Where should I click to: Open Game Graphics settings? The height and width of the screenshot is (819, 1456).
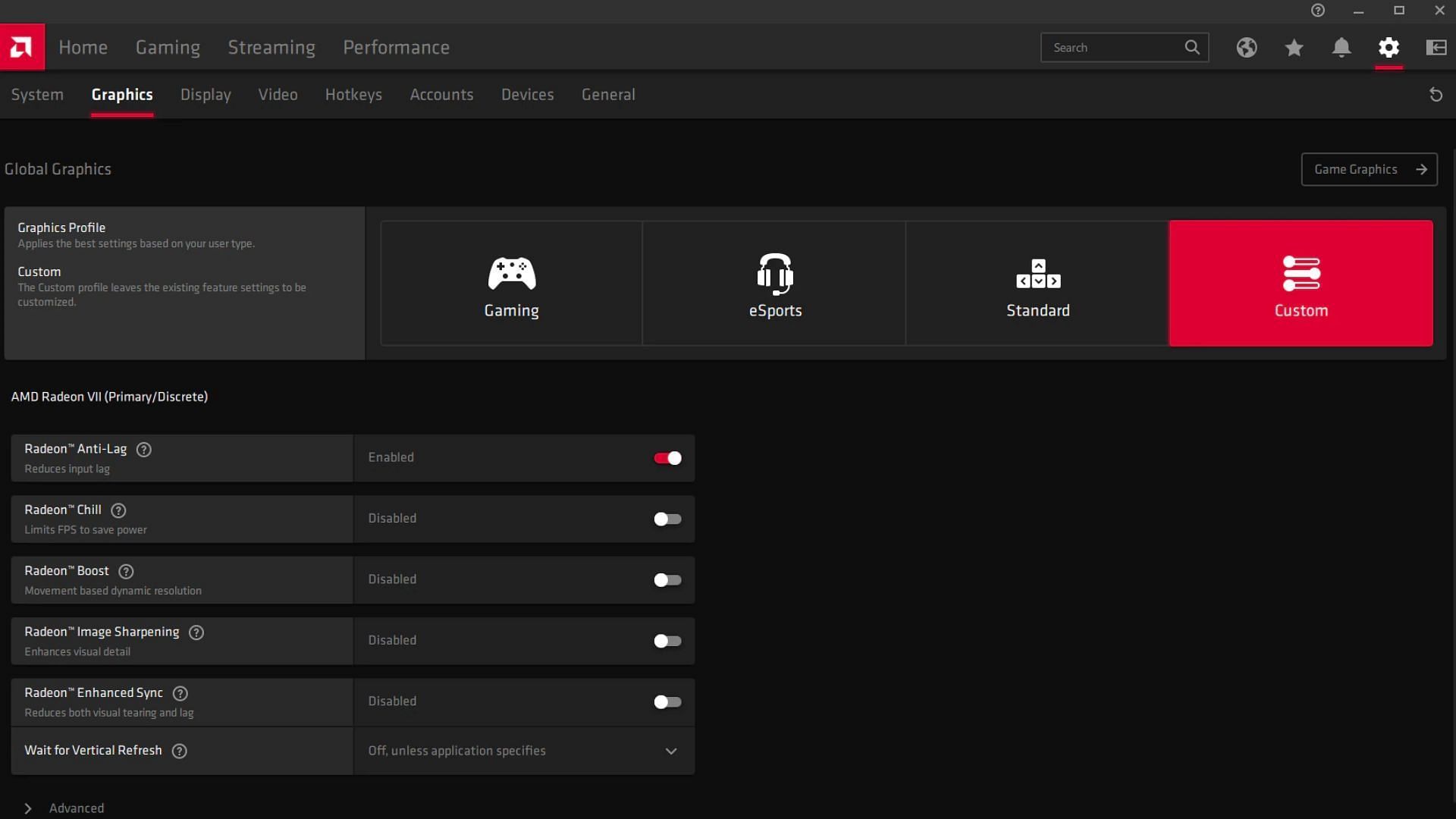pyautogui.click(x=1369, y=168)
